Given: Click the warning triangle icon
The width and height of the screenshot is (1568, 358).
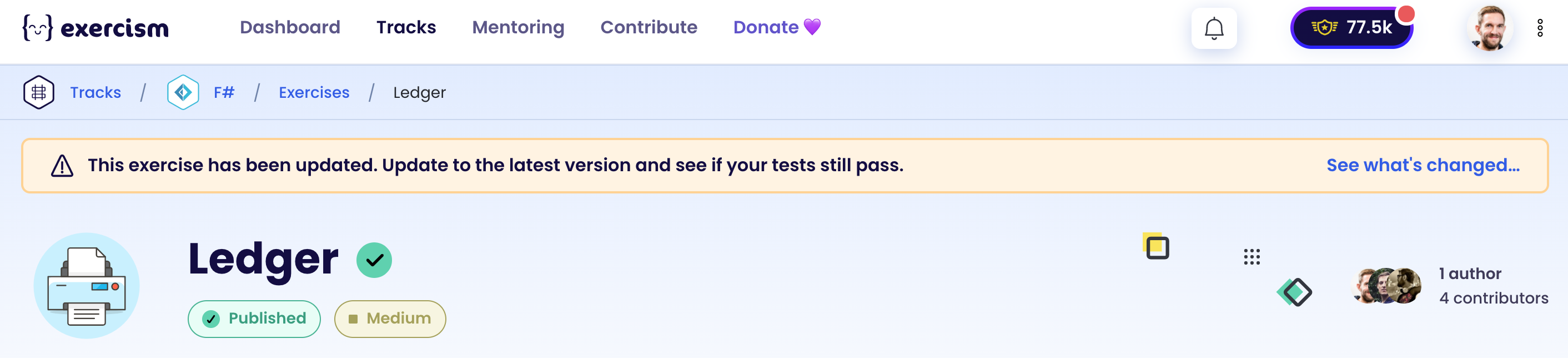Looking at the screenshot, I should point(62,165).
